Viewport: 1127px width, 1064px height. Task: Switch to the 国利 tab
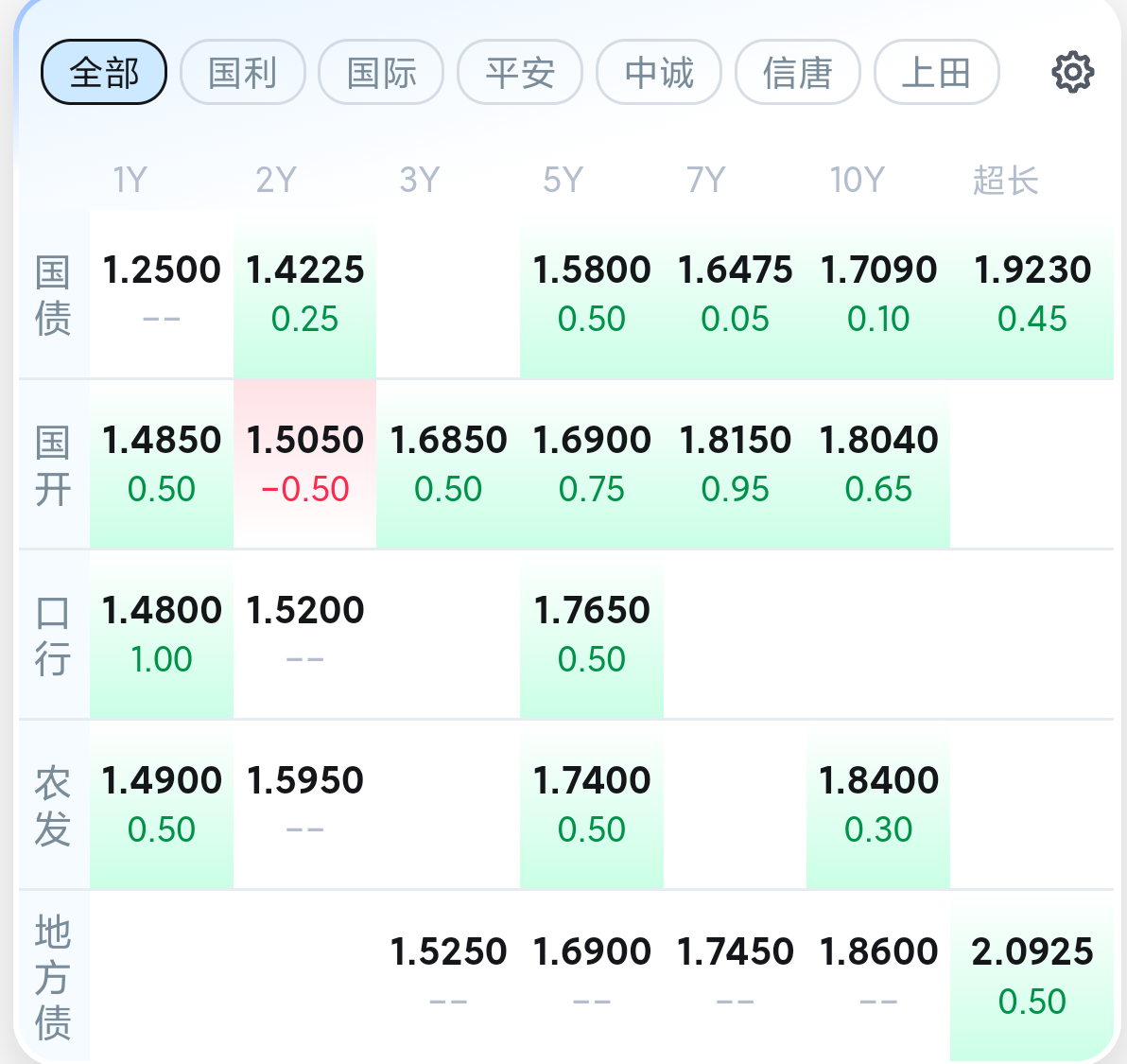pyautogui.click(x=243, y=72)
